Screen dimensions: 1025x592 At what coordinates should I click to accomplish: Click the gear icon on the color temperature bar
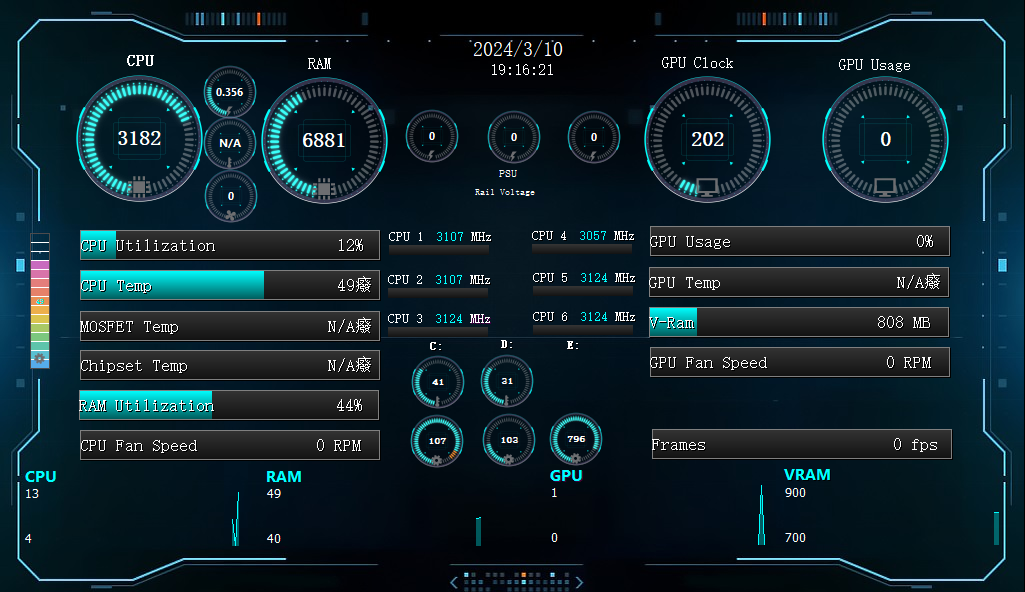[40, 358]
